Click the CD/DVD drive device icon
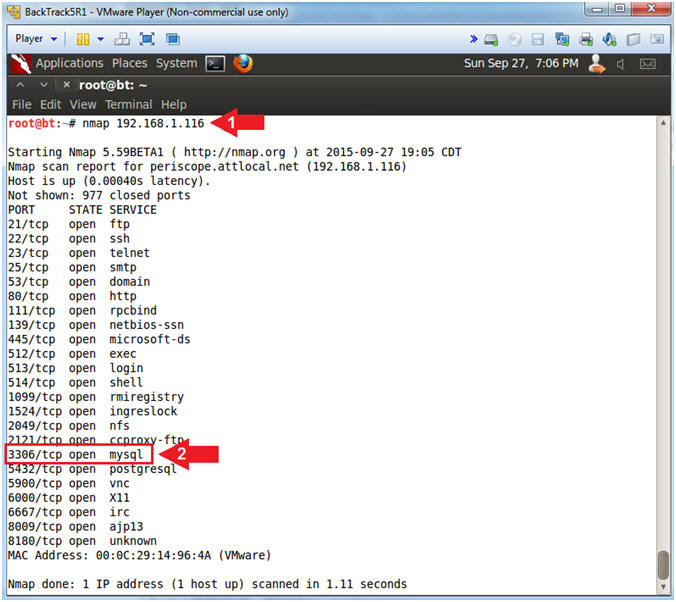Screen dimensions: 676x602 [514, 40]
